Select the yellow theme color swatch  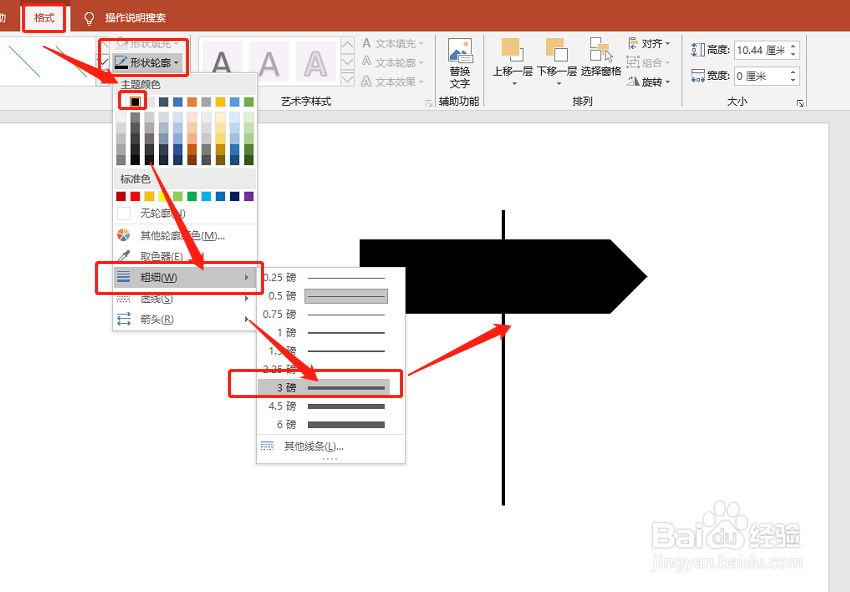click(x=220, y=102)
